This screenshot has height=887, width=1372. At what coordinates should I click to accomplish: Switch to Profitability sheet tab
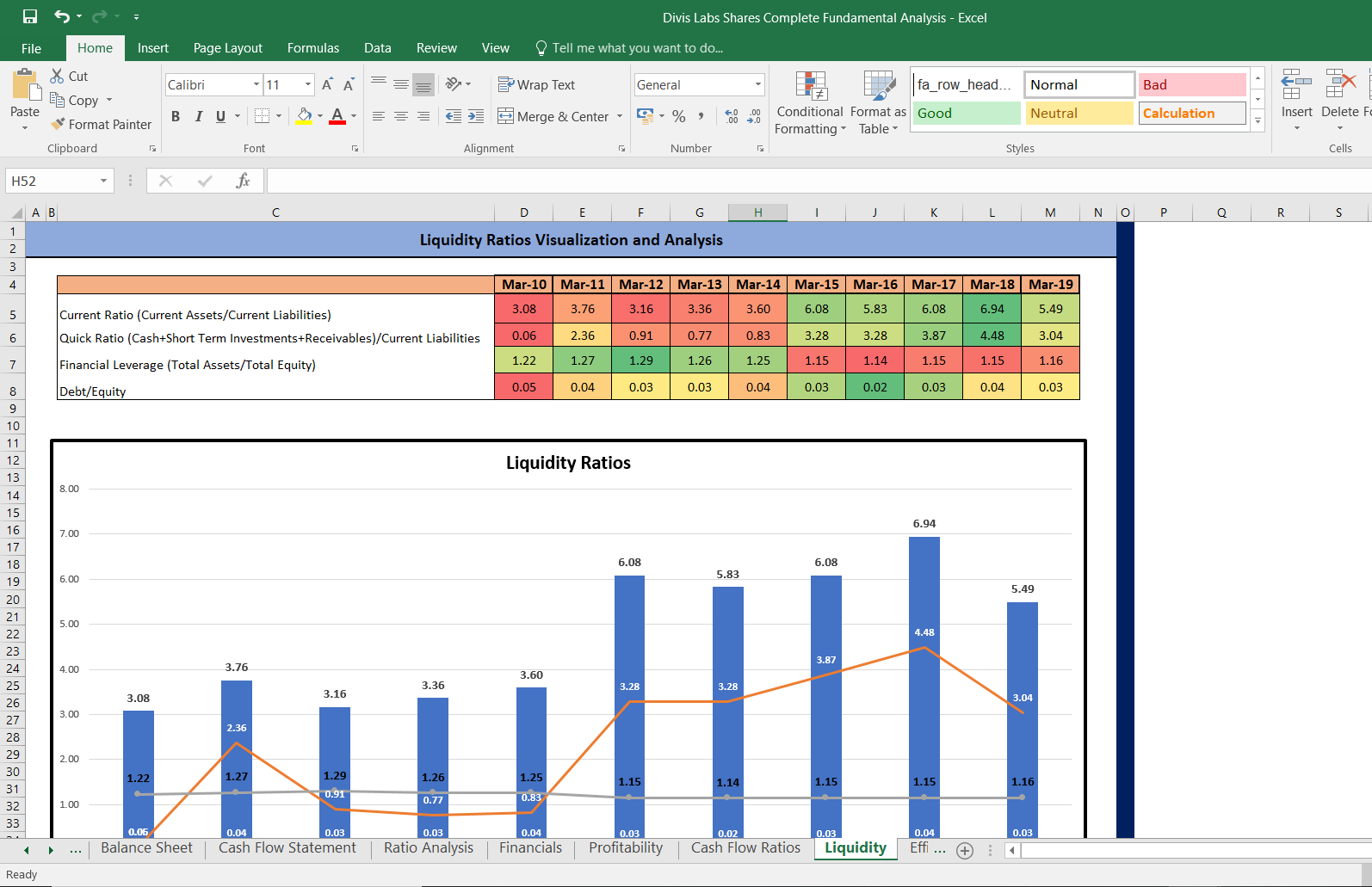[626, 848]
